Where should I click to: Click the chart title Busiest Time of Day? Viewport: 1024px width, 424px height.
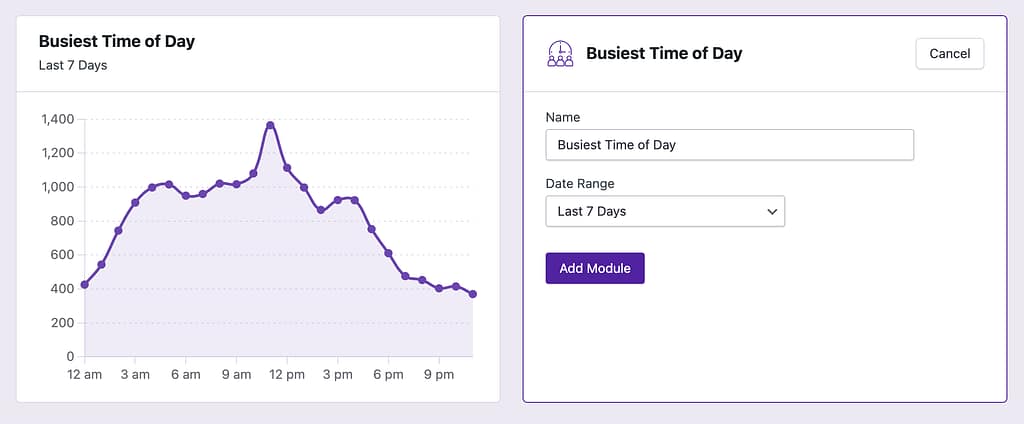click(x=116, y=41)
